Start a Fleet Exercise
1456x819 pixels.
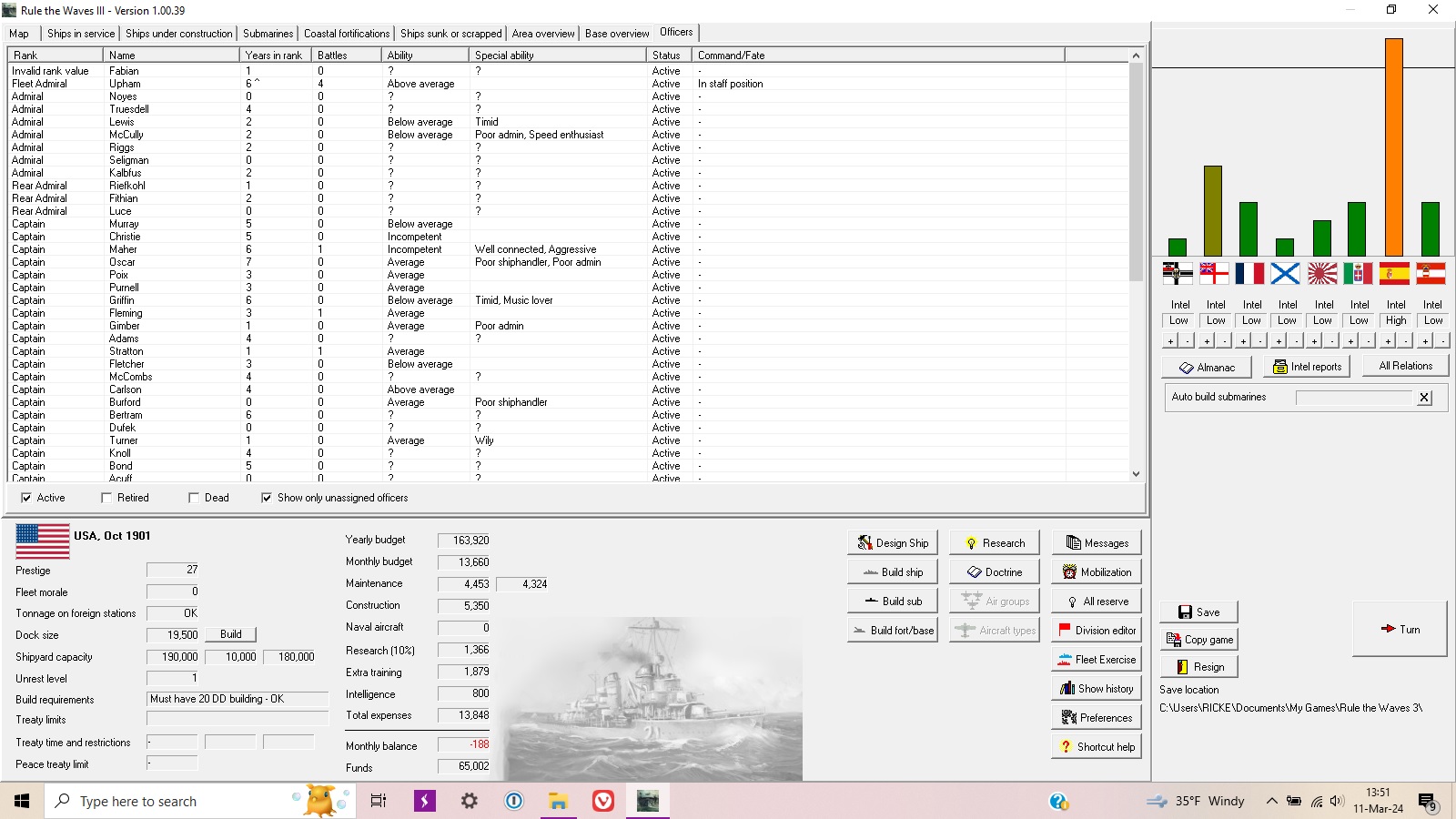coord(1097,660)
